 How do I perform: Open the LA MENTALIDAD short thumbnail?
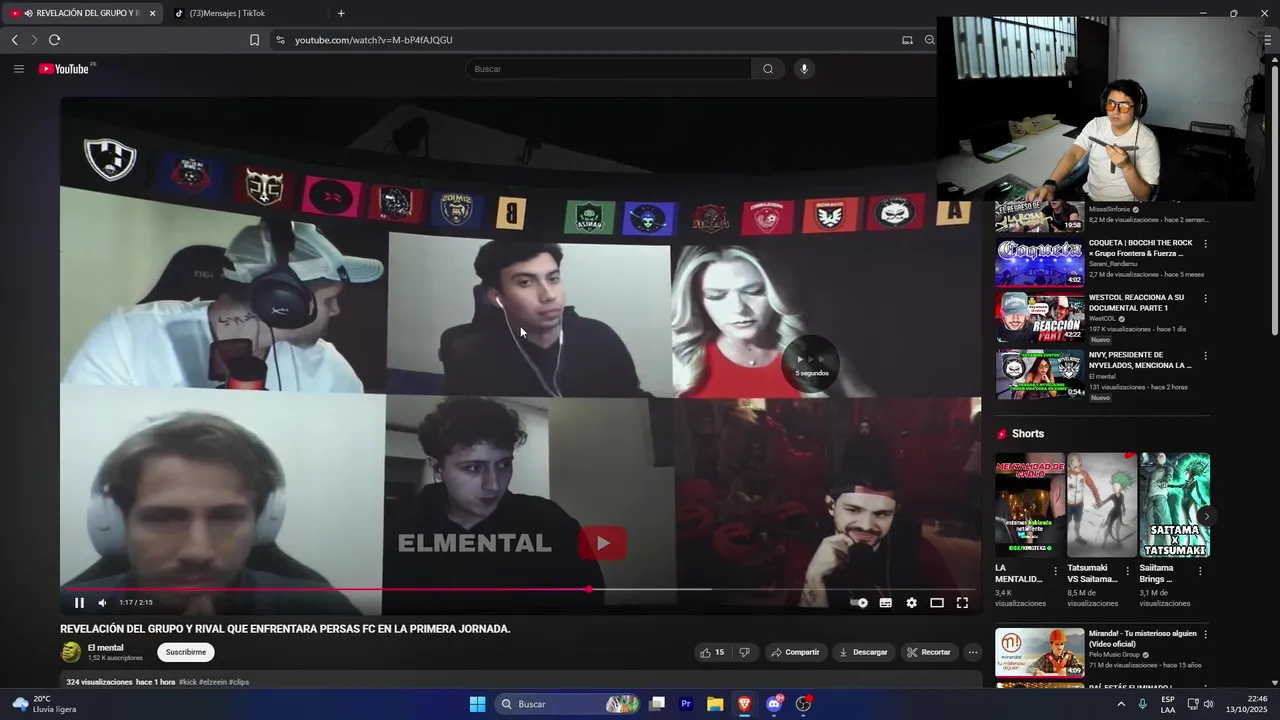[x=1030, y=505]
